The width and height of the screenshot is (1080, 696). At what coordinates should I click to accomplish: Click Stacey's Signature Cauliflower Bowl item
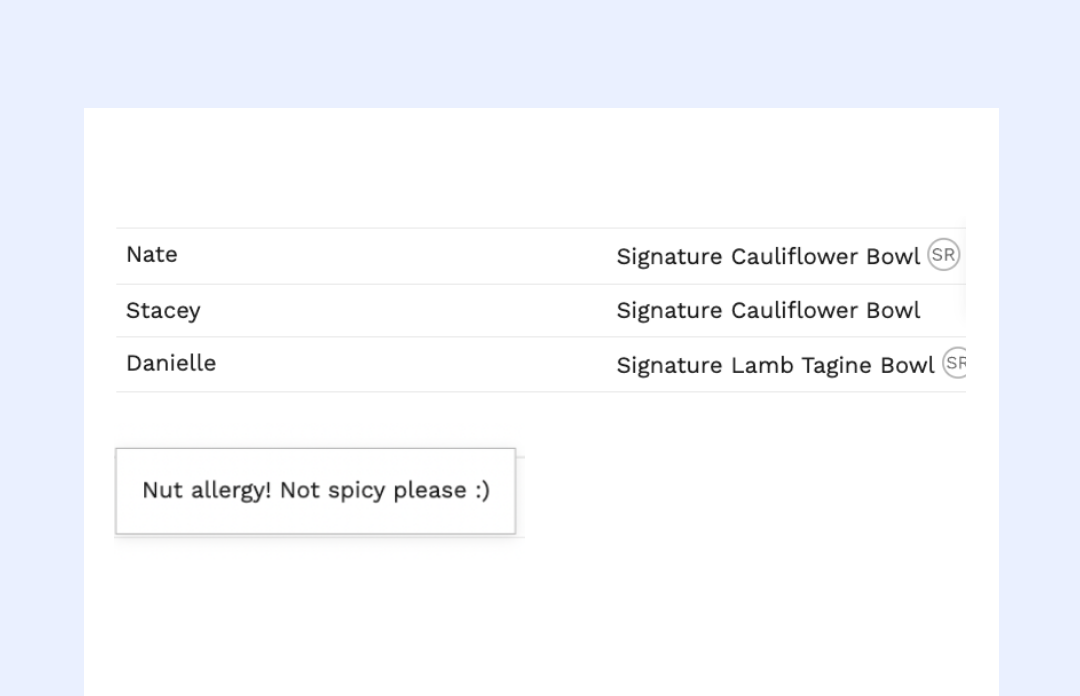point(767,311)
